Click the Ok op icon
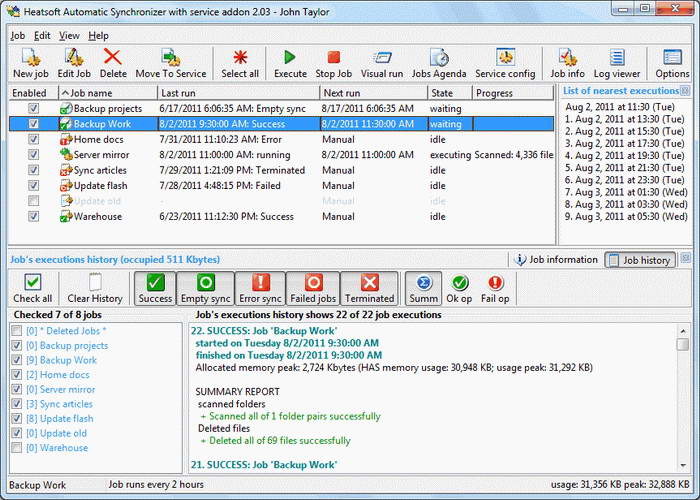 tap(459, 283)
